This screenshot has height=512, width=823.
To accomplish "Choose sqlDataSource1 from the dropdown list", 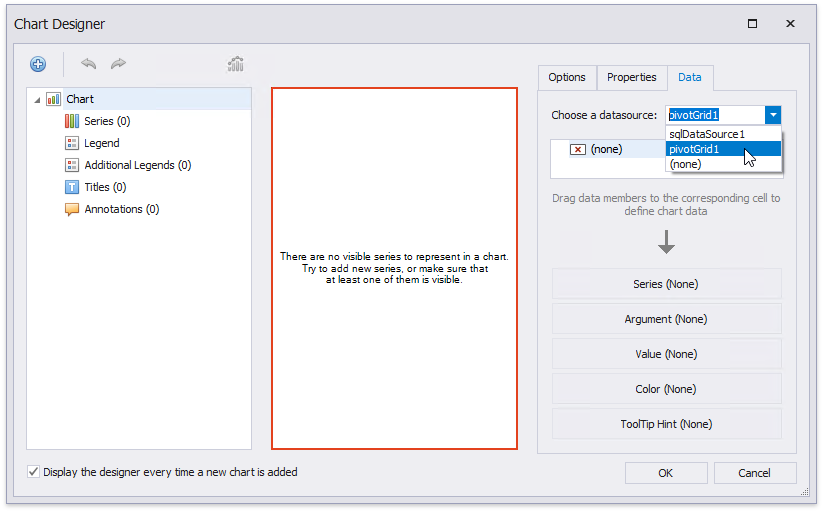I will click(707, 134).
